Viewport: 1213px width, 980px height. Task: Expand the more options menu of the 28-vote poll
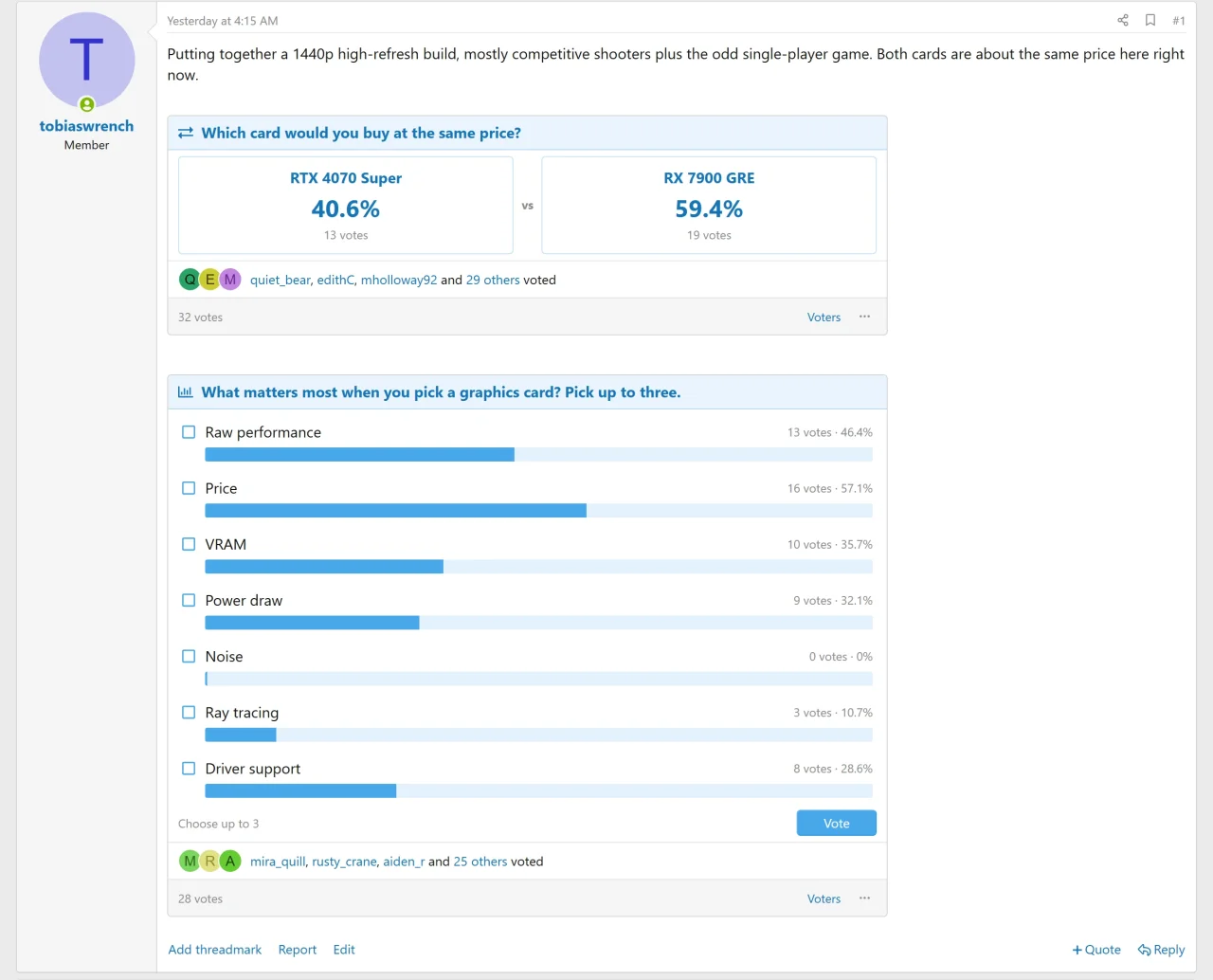point(864,898)
